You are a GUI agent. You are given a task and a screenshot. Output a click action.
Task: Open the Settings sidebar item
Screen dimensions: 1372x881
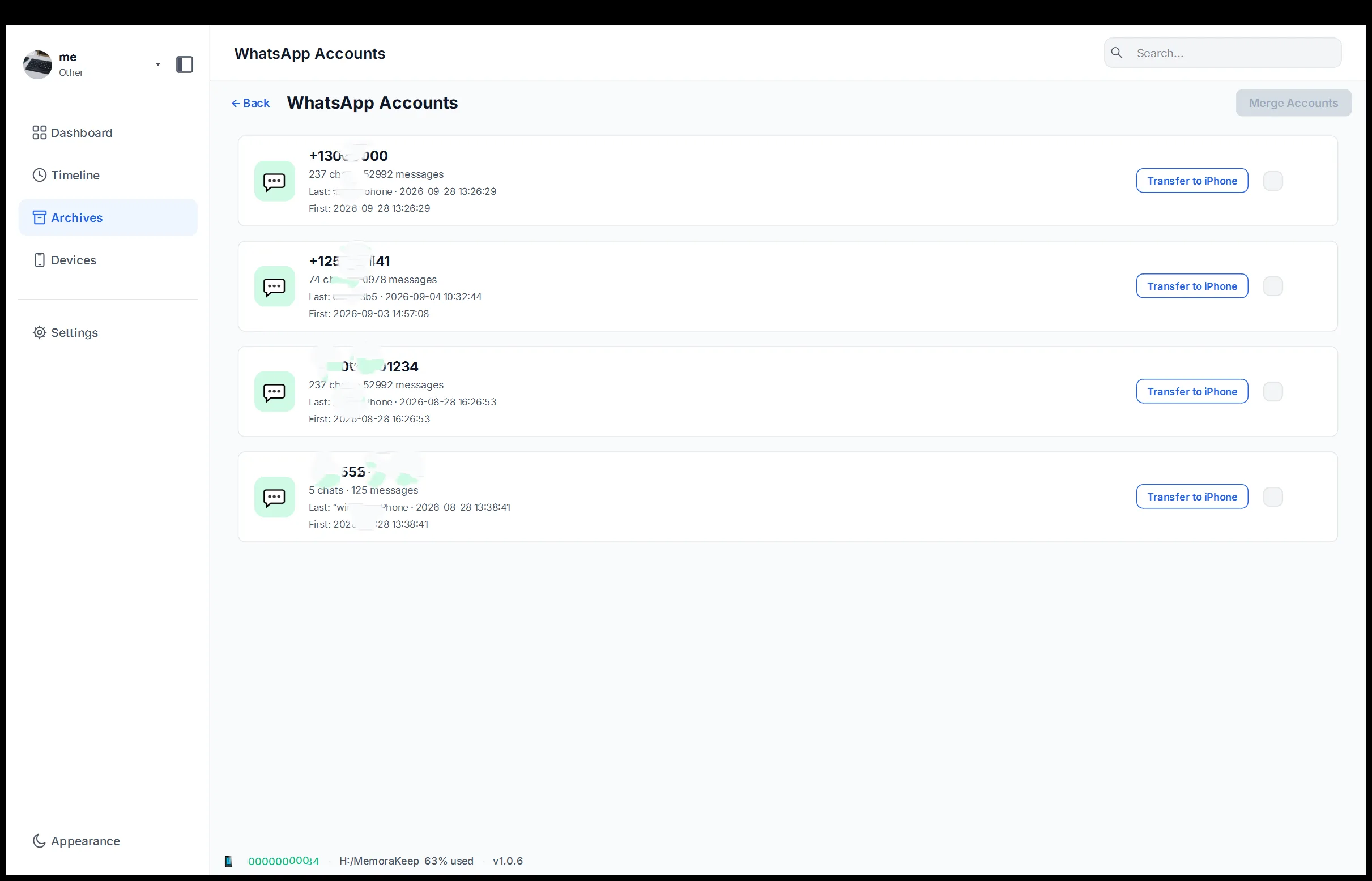tap(108, 332)
